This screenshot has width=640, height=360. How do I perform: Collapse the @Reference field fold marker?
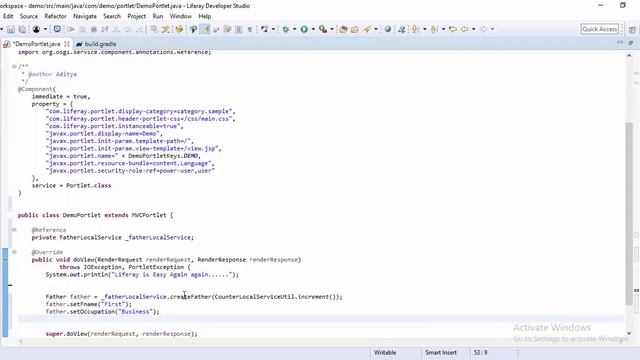pos(14,230)
